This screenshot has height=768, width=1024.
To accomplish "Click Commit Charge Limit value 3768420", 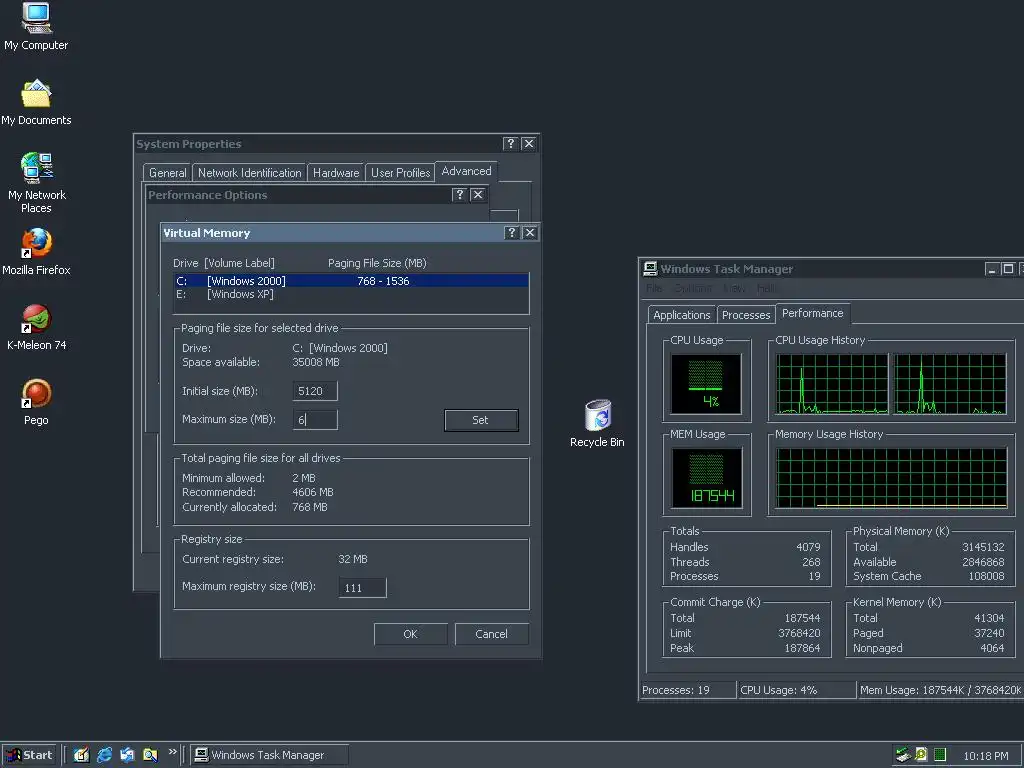I will pyautogui.click(x=799, y=633).
